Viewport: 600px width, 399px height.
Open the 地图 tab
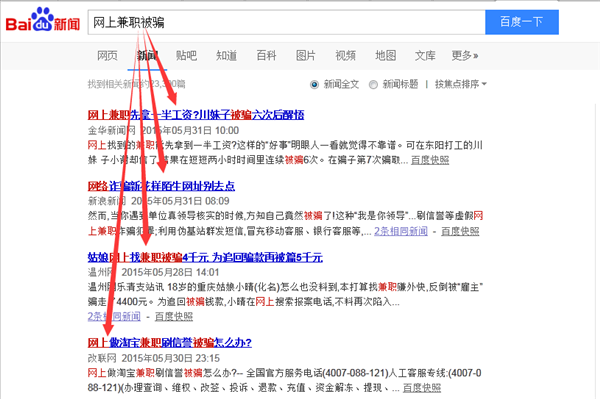click(x=385, y=56)
